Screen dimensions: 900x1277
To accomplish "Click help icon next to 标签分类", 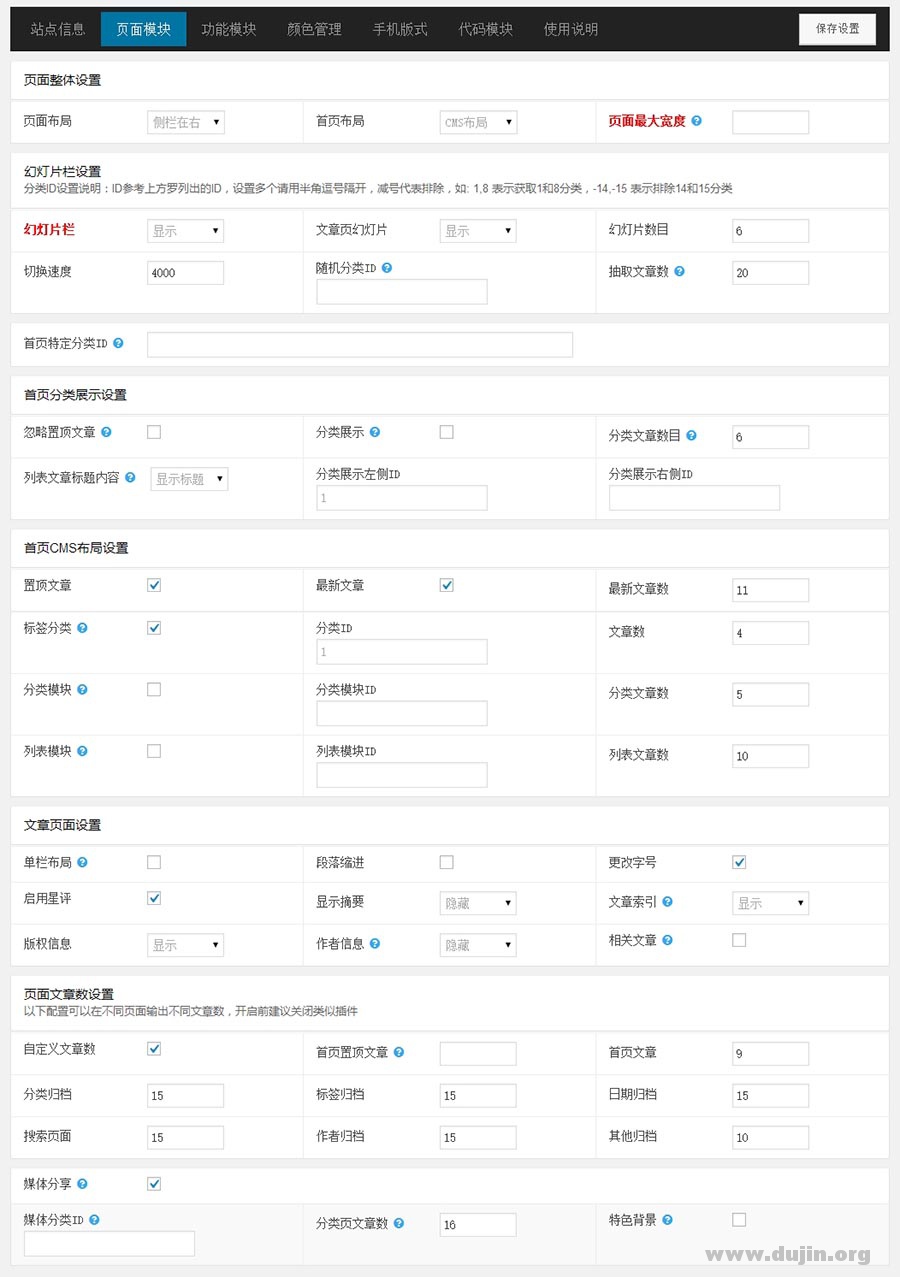I will (82, 628).
